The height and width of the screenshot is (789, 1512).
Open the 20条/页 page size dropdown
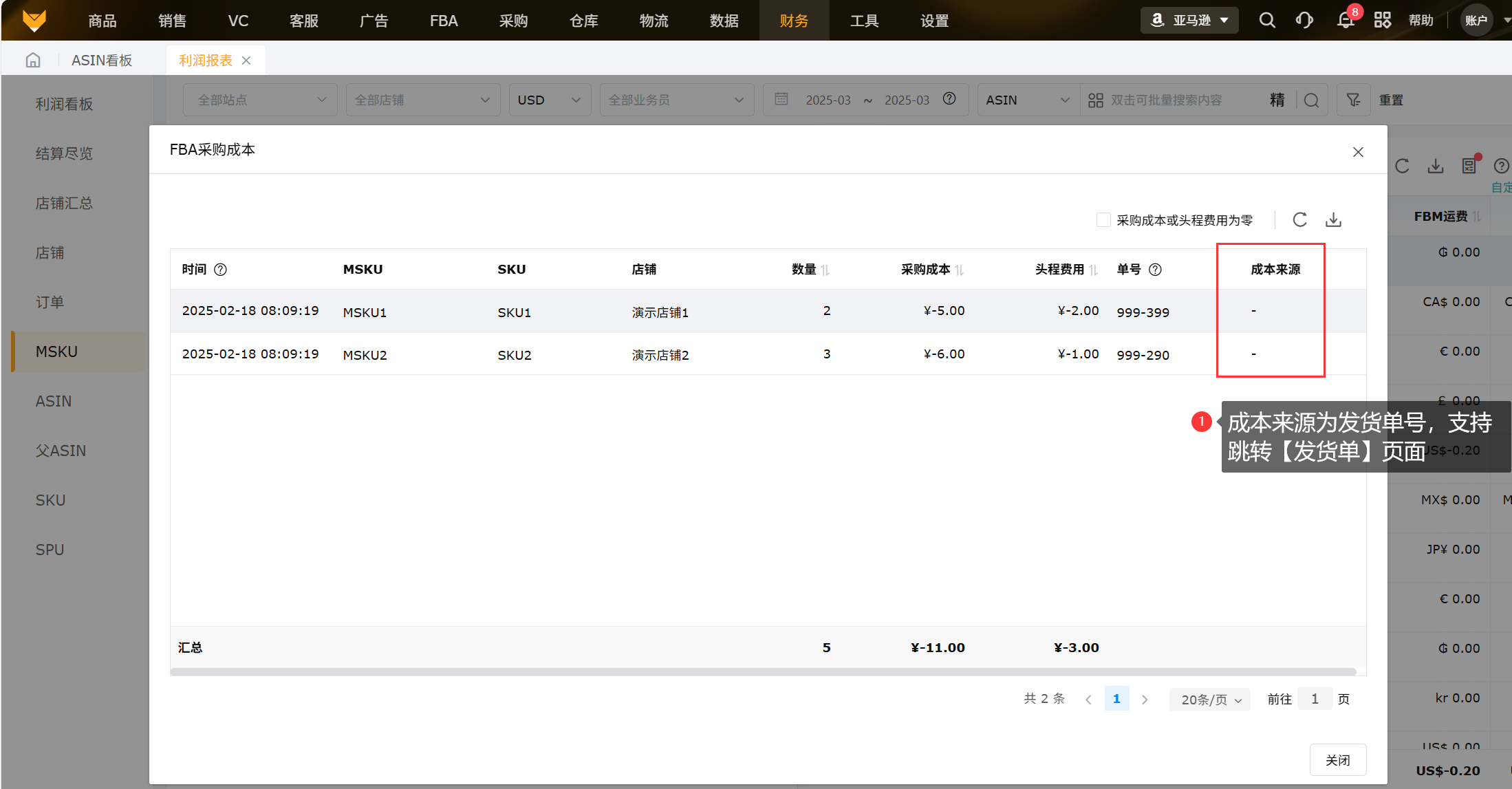click(1210, 700)
